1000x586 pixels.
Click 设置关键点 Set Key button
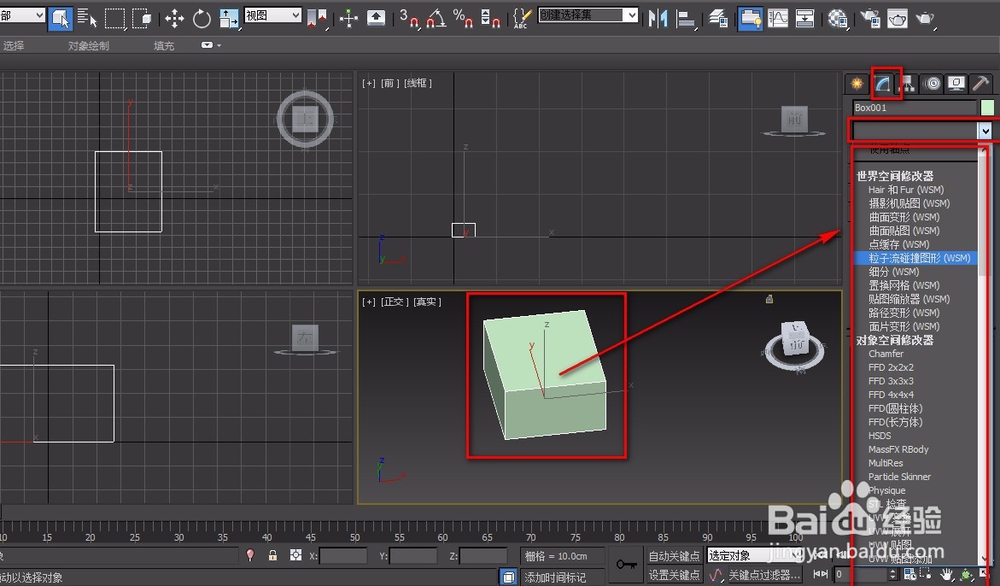(x=673, y=575)
